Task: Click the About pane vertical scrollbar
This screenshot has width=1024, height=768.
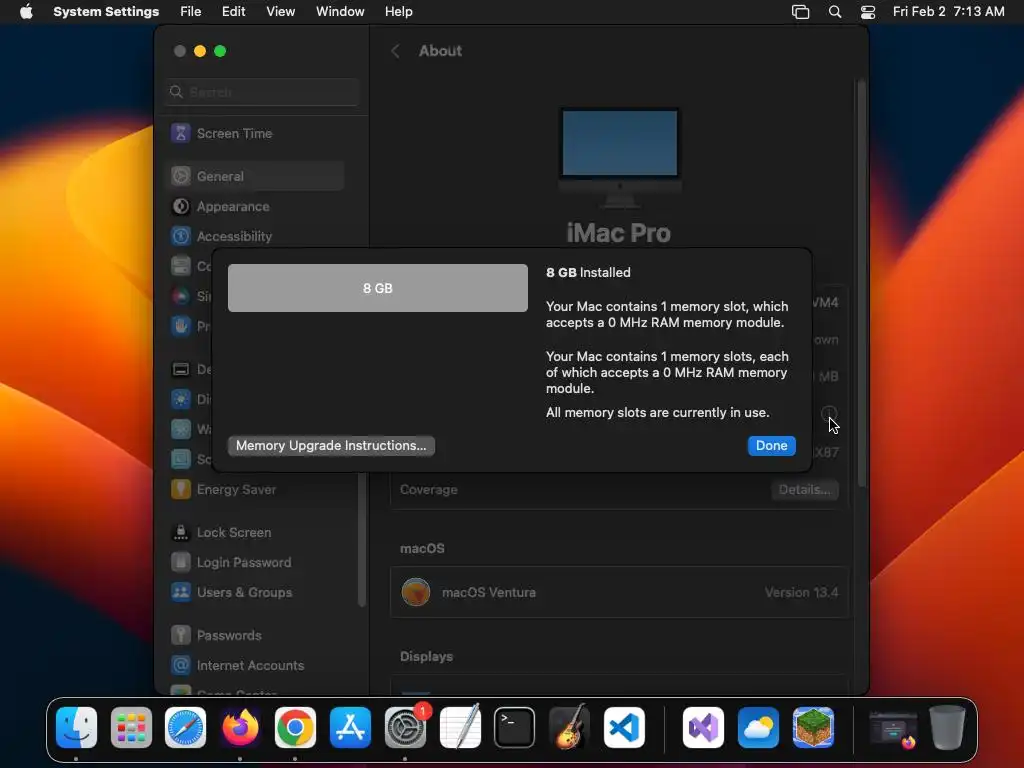Action: point(861,283)
